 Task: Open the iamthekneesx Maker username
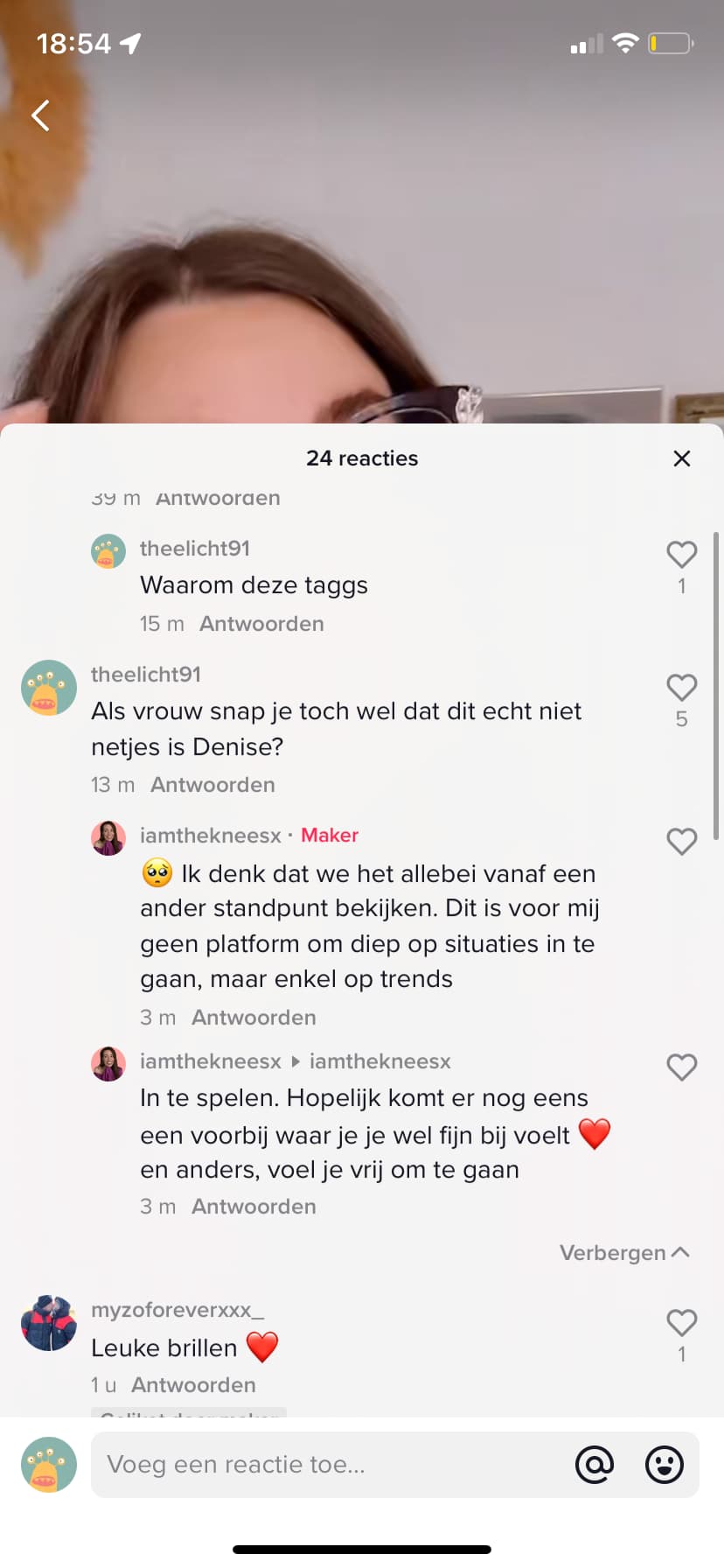[x=211, y=836]
